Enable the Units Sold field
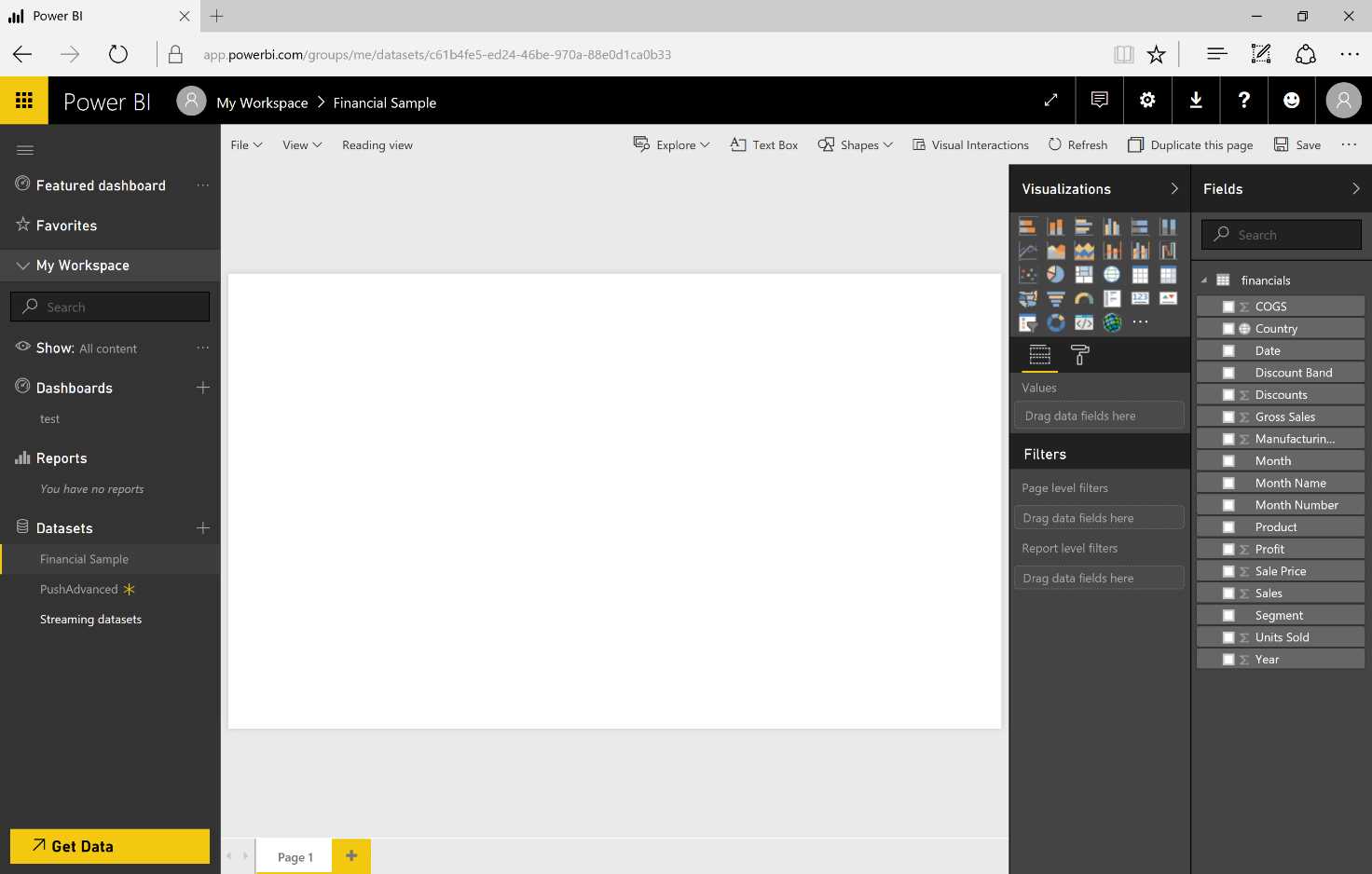The width and height of the screenshot is (1372, 874). point(1228,636)
